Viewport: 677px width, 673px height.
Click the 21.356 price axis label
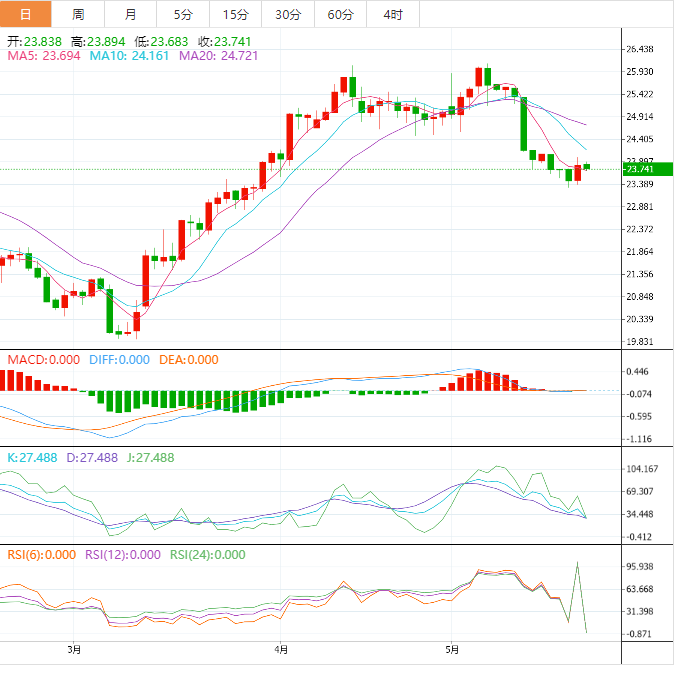(640, 274)
